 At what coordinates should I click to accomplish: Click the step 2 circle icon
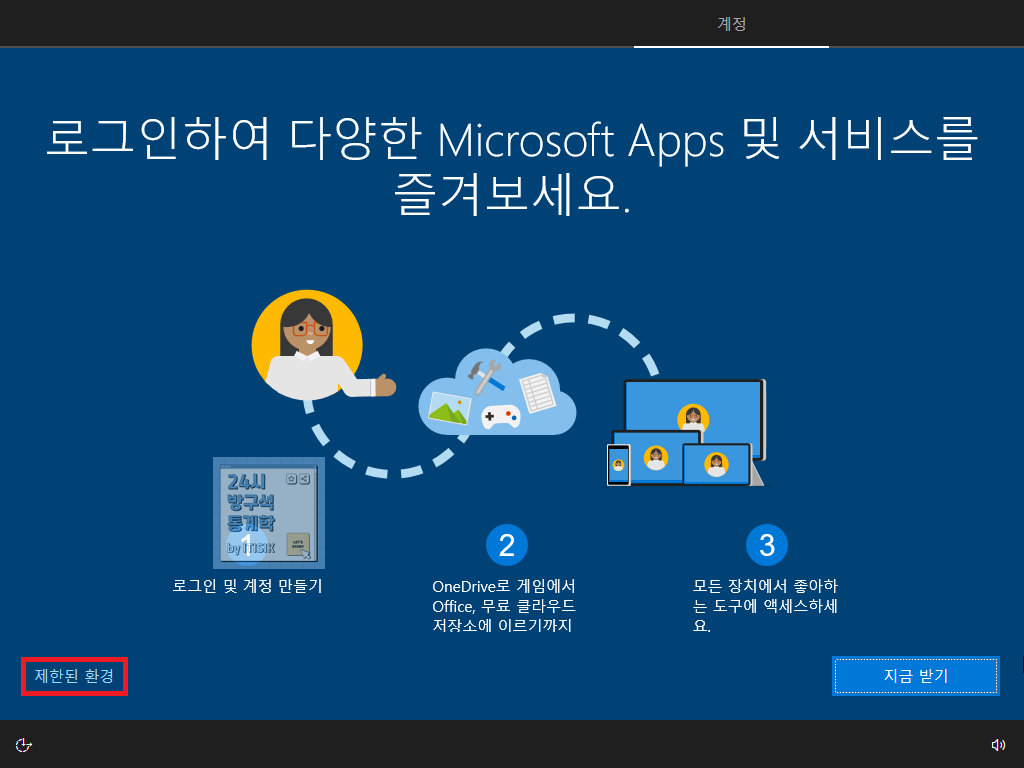[x=507, y=545]
